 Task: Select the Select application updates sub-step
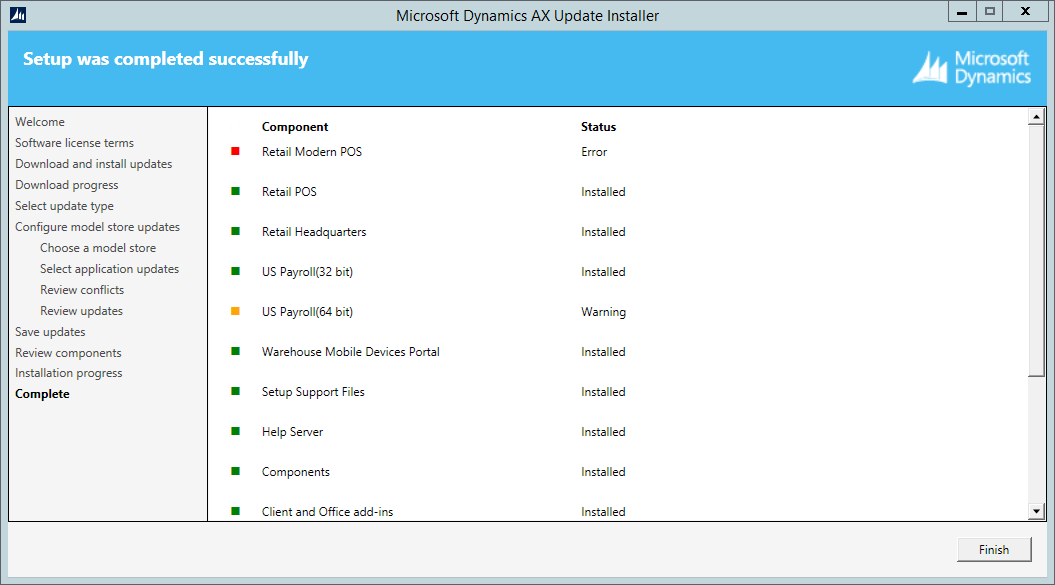tap(109, 269)
